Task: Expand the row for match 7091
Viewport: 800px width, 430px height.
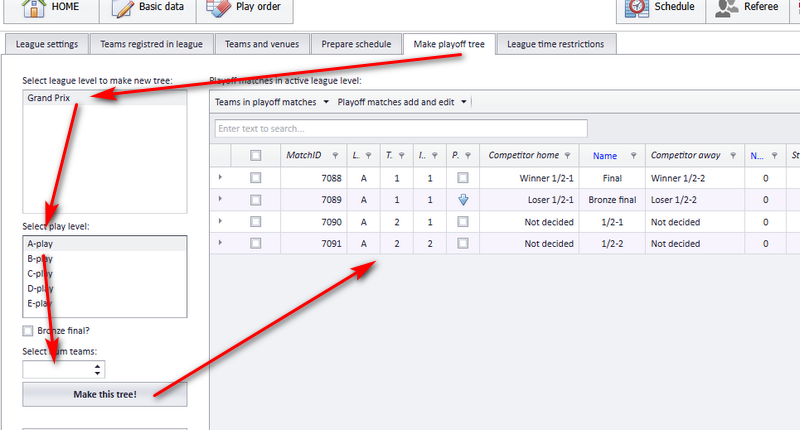Action: (220, 242)
